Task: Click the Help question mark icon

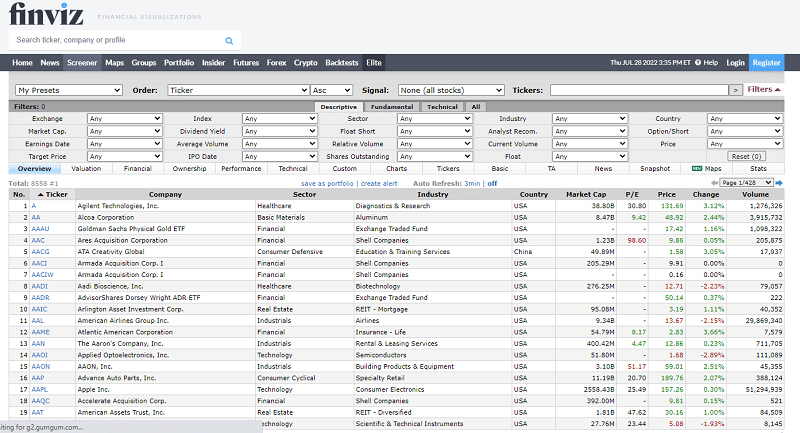Action: (697, 63)
